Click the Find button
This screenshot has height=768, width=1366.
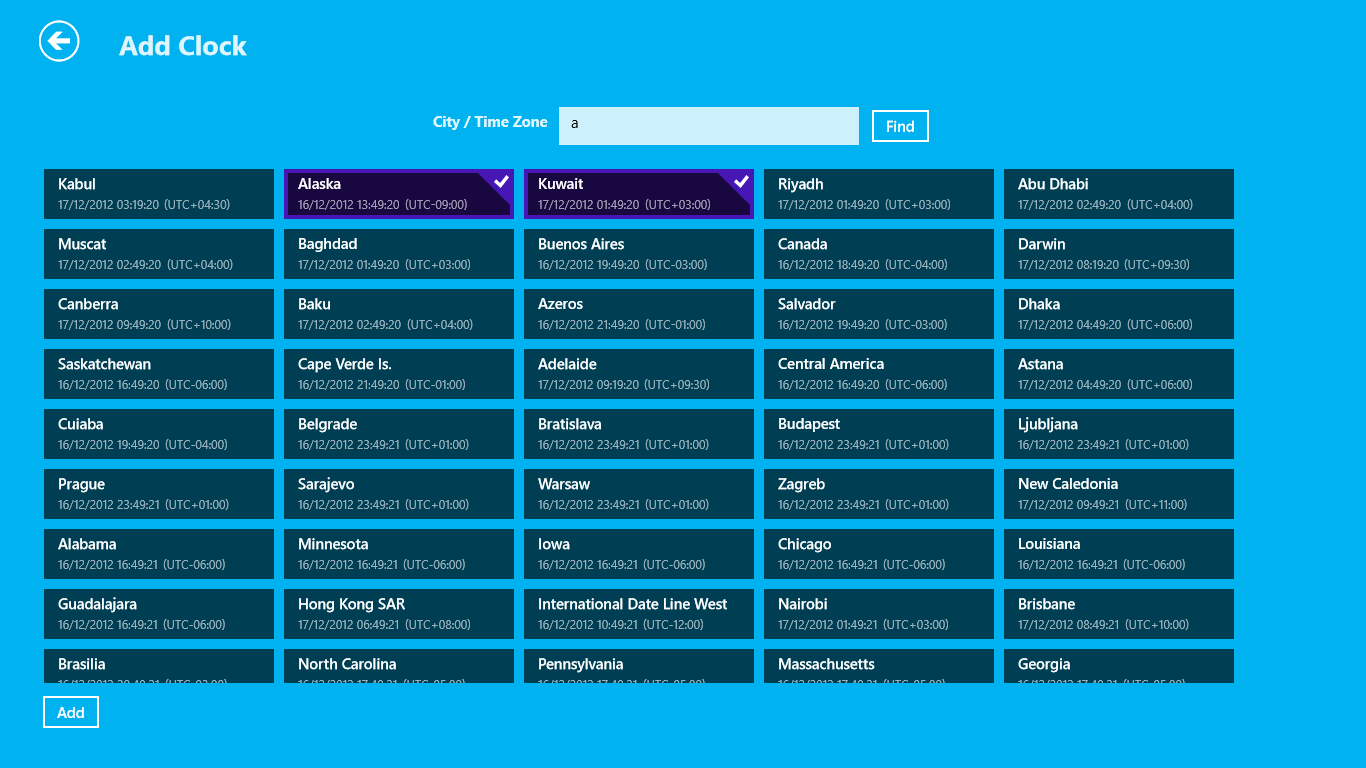pos(900,126)
